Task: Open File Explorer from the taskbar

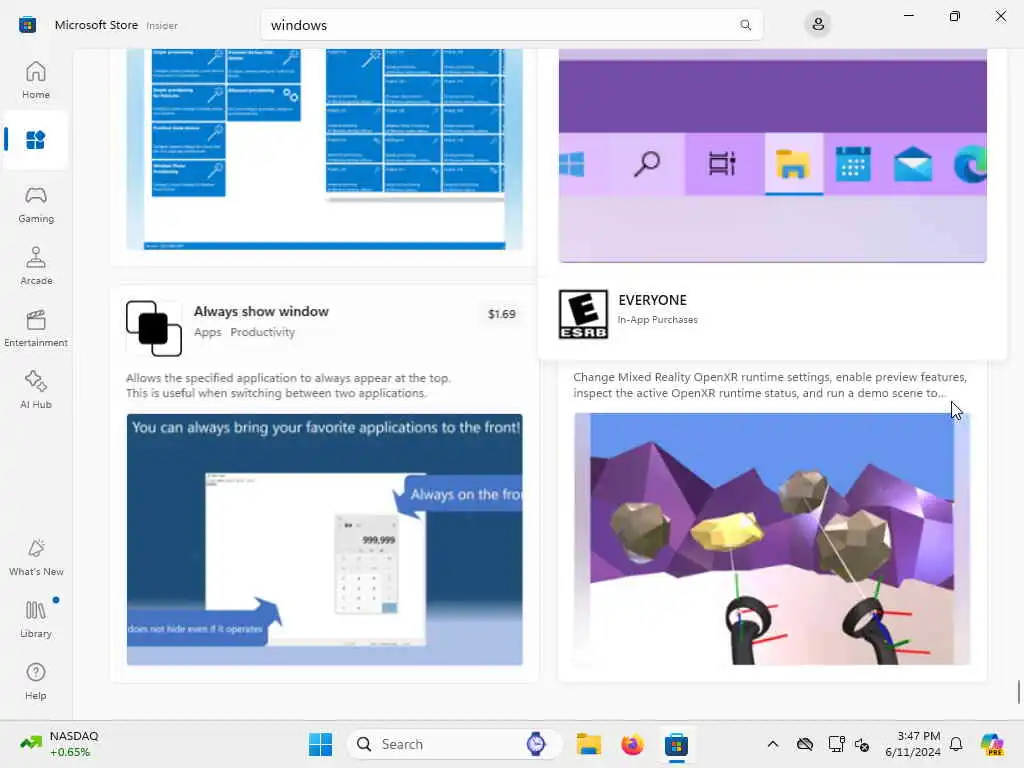Action: (588, 744)
